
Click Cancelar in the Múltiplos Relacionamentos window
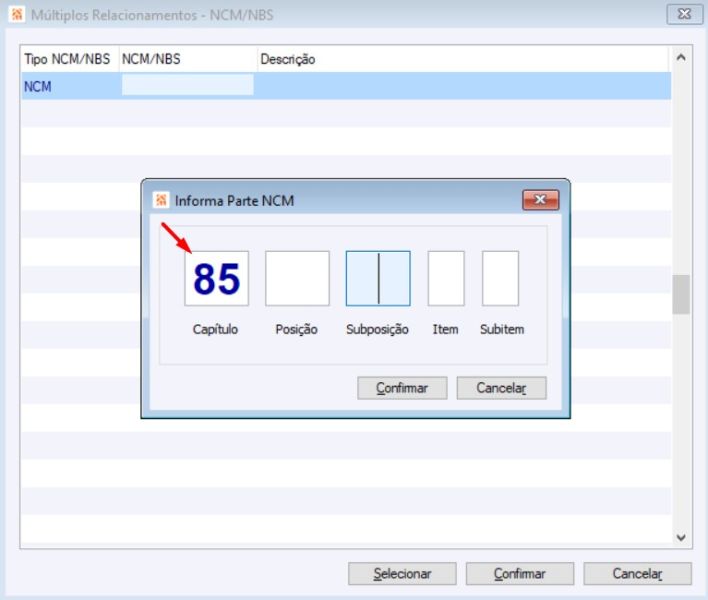tap(638, 573)
